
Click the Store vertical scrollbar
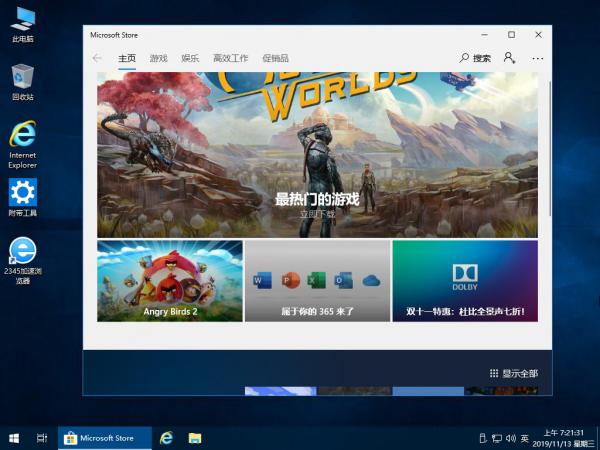coord(550,149)
